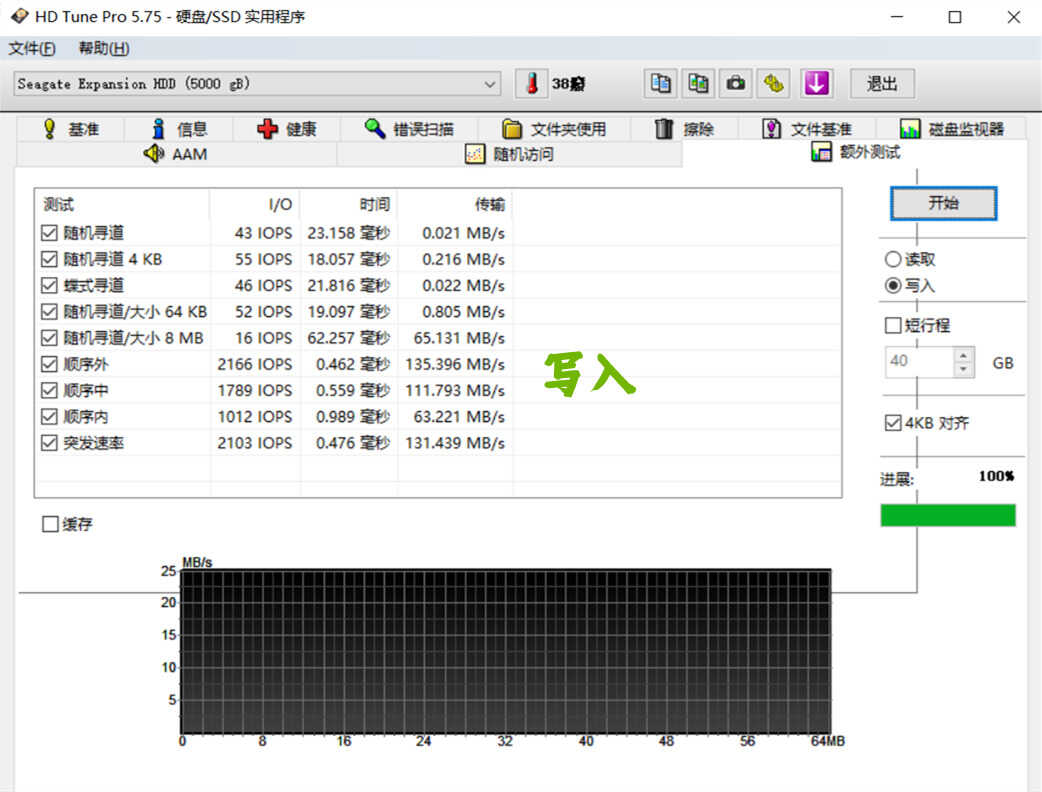1042x792 pixels.
Task: Click the short stroke GB input field
Action: (x=919, y=362)
